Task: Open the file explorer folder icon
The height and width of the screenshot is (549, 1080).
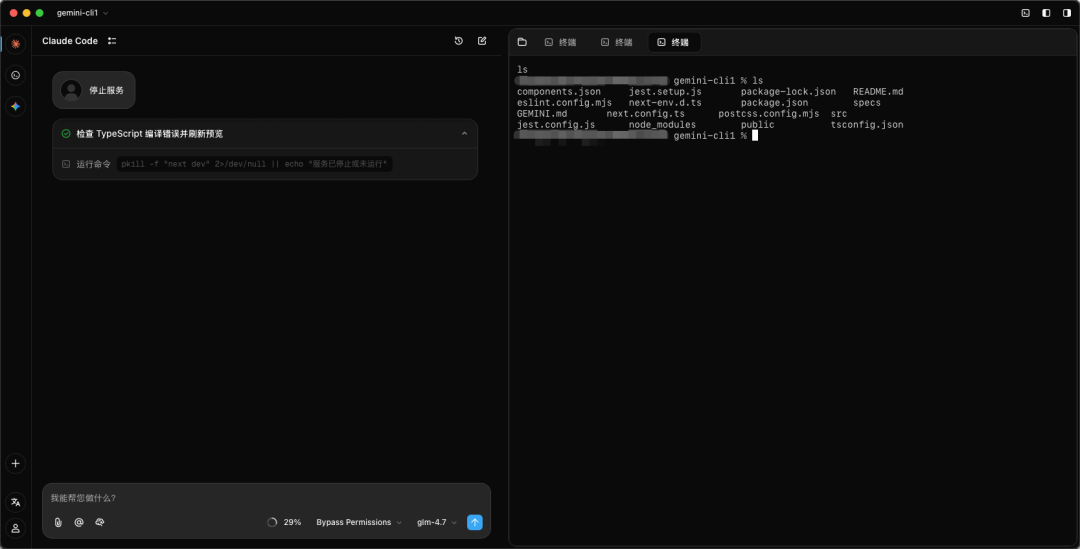Action: coord(522,42)
